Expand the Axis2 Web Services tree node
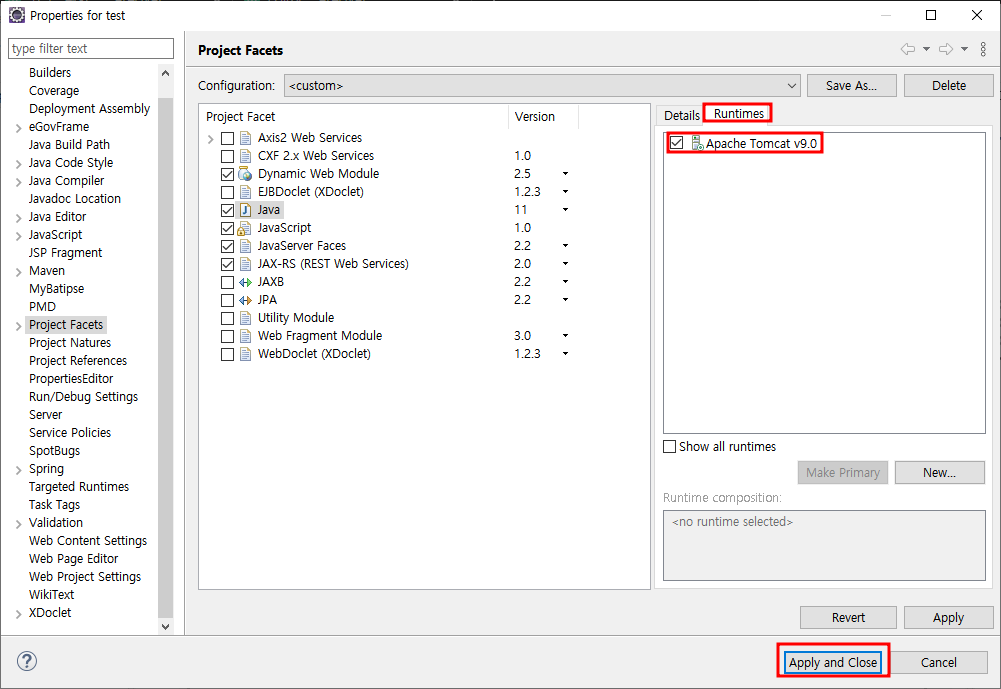 [x=211, y=138]
